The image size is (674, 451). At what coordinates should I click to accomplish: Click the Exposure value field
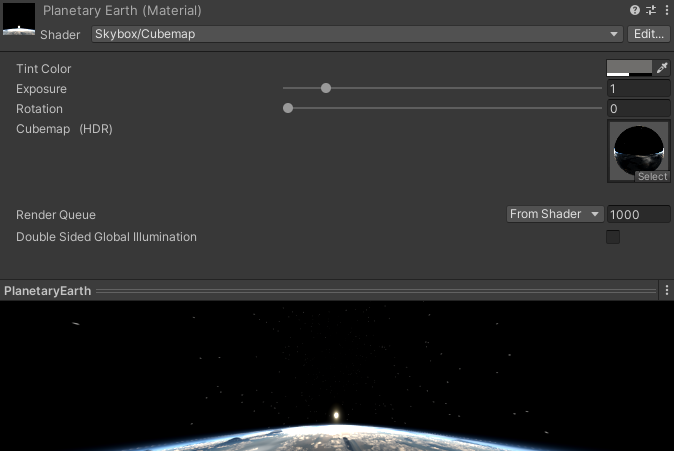(638, 89)
